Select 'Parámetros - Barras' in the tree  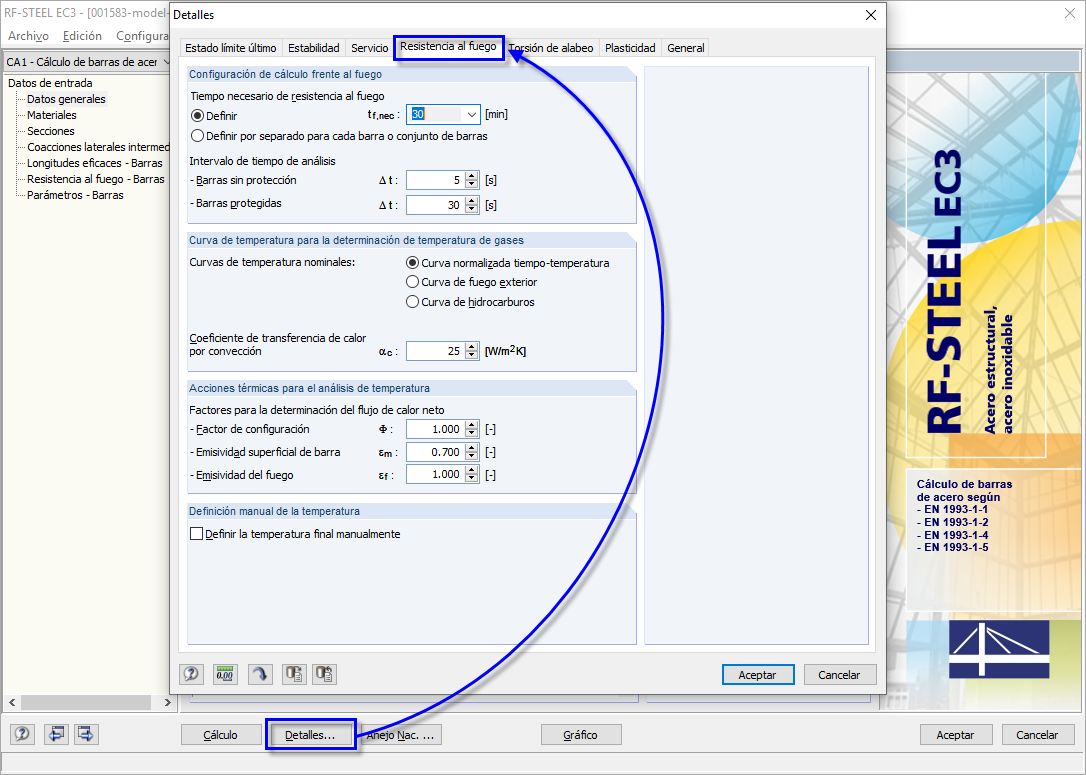[75, 195]
